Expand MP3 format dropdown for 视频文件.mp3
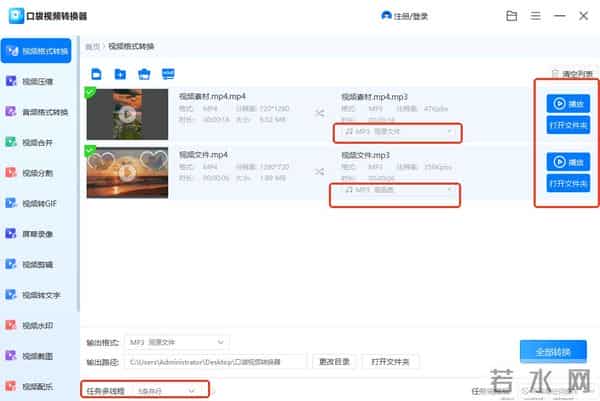Screen dimensions: 600x401 pos(398,190)
